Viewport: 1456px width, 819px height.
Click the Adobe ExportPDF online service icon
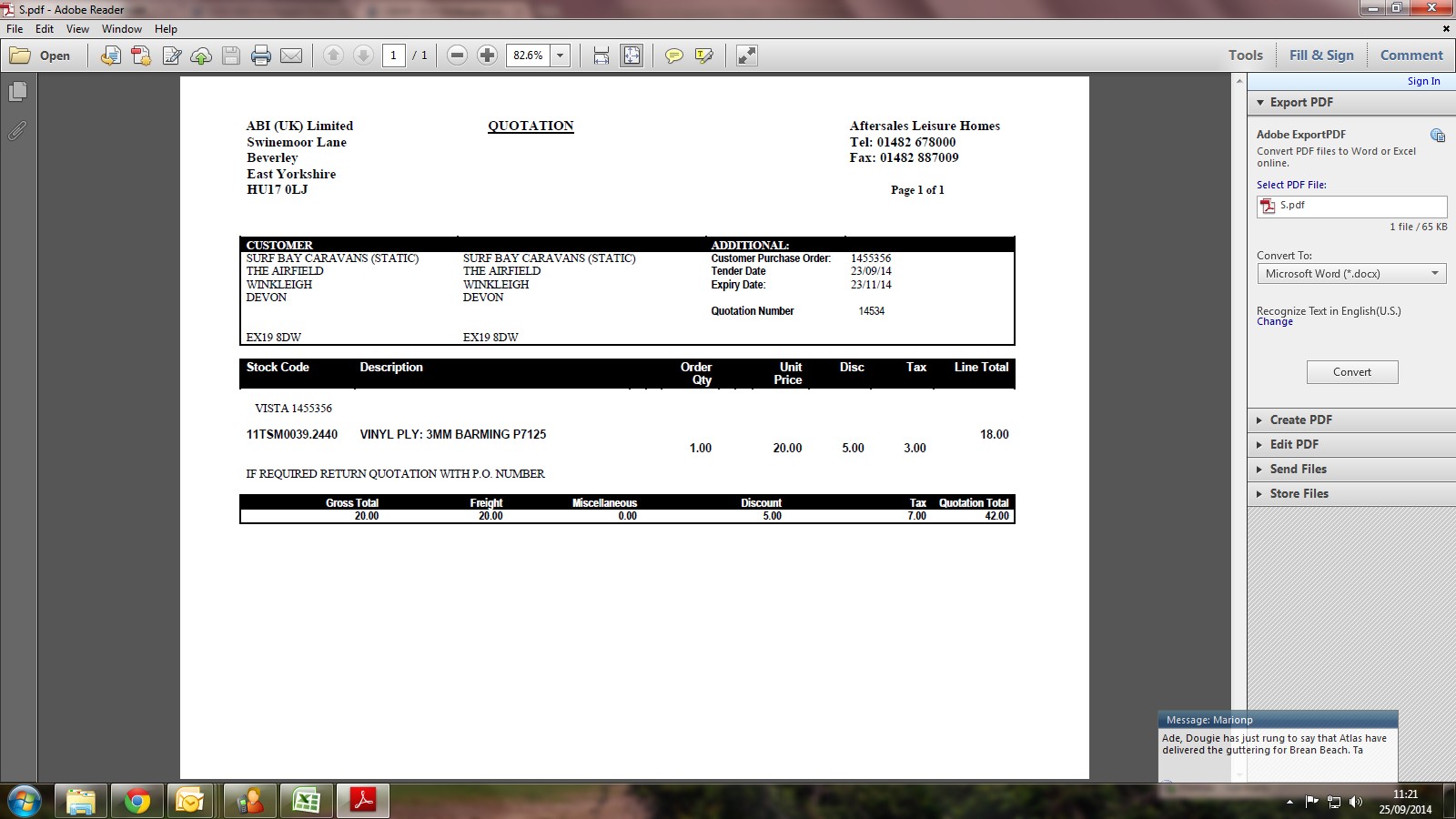1438,136
